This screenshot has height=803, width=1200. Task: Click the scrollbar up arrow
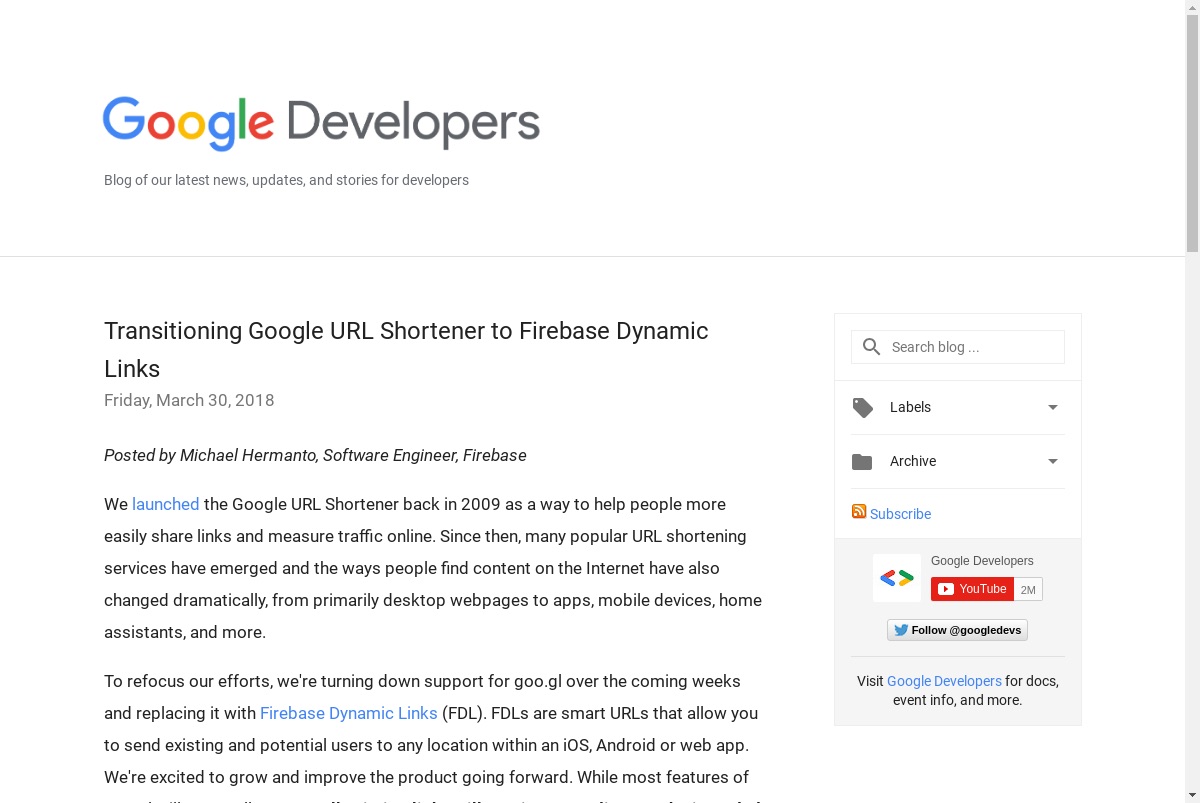1192,8
